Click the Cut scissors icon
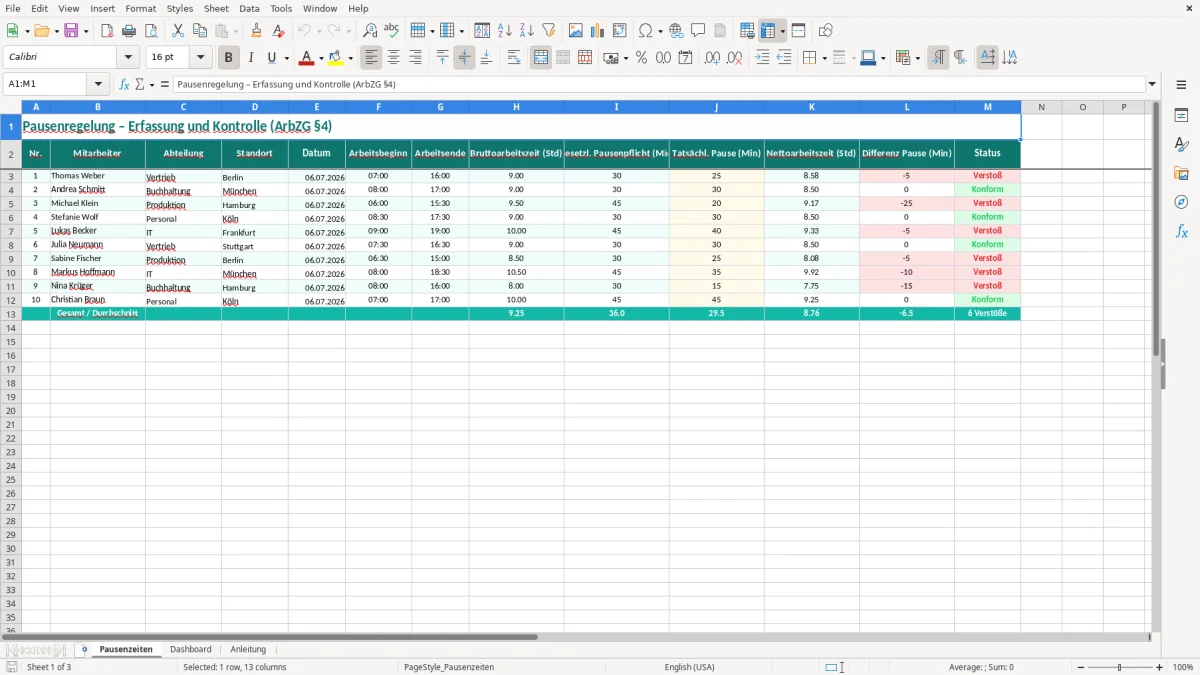This screenshot has width=1200, height=675. click(x=178, y=31)
